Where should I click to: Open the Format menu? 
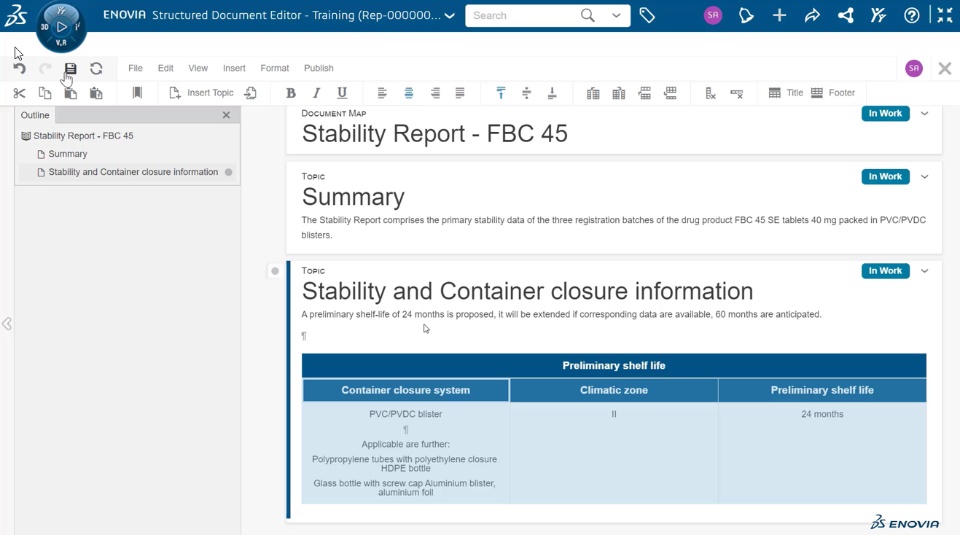point(274,69)
